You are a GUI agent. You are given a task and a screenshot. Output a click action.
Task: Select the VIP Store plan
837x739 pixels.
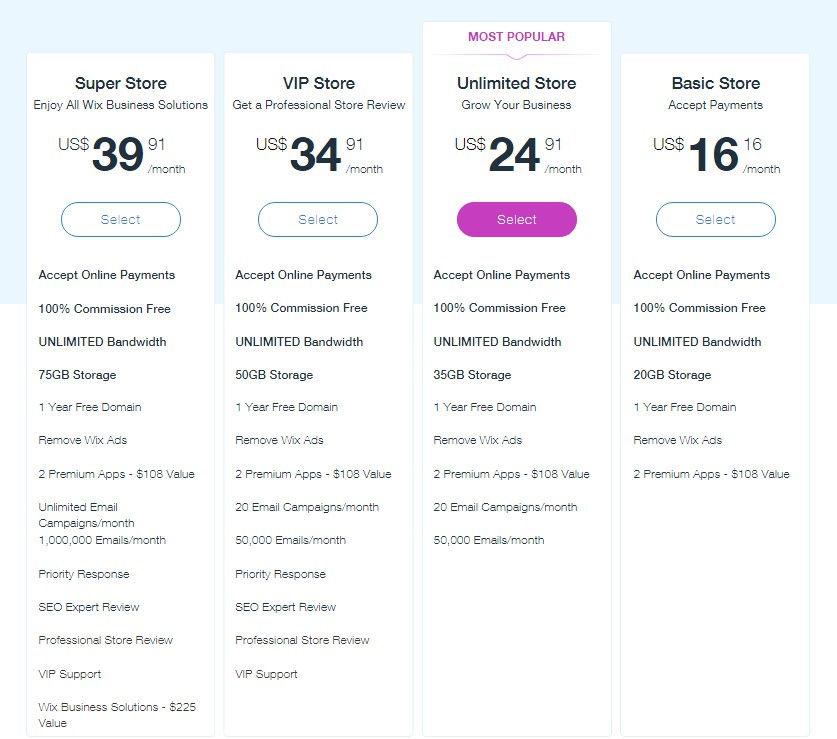(x=318, y=220)
